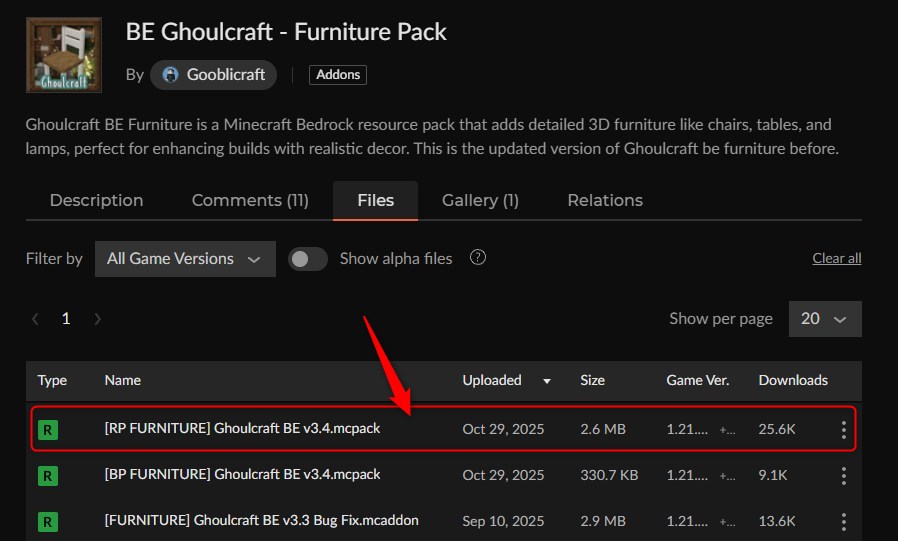Viewport: 898px width, 541px height.
Task: Click the 2.9 MB size cell
Action: (x=603, y=521)
